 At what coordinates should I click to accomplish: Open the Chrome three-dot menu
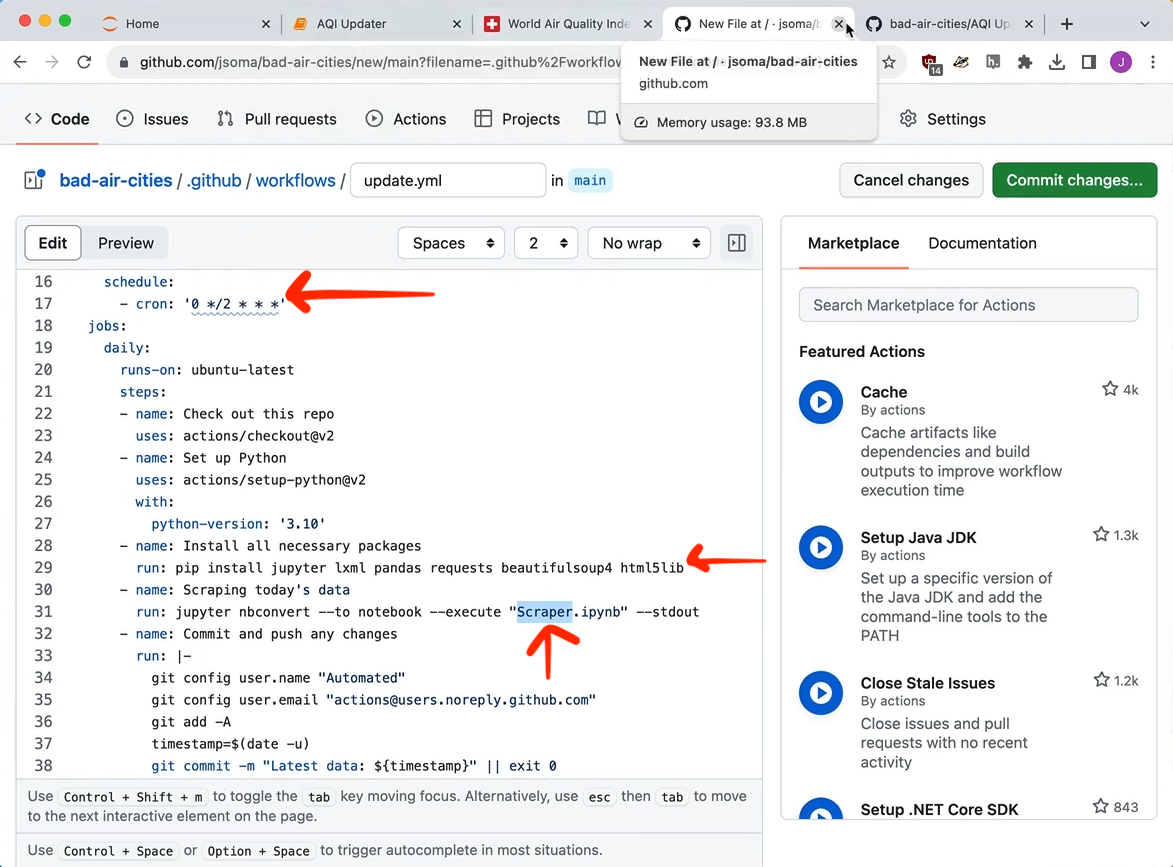[x=1153, y=62]
